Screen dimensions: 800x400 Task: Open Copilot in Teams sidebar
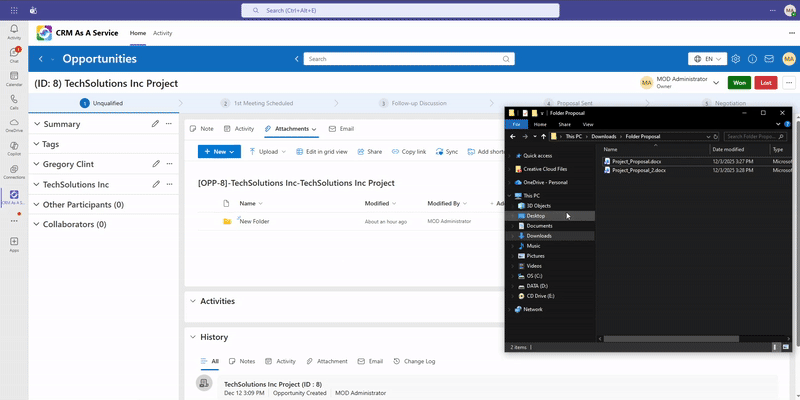(14, 148)
